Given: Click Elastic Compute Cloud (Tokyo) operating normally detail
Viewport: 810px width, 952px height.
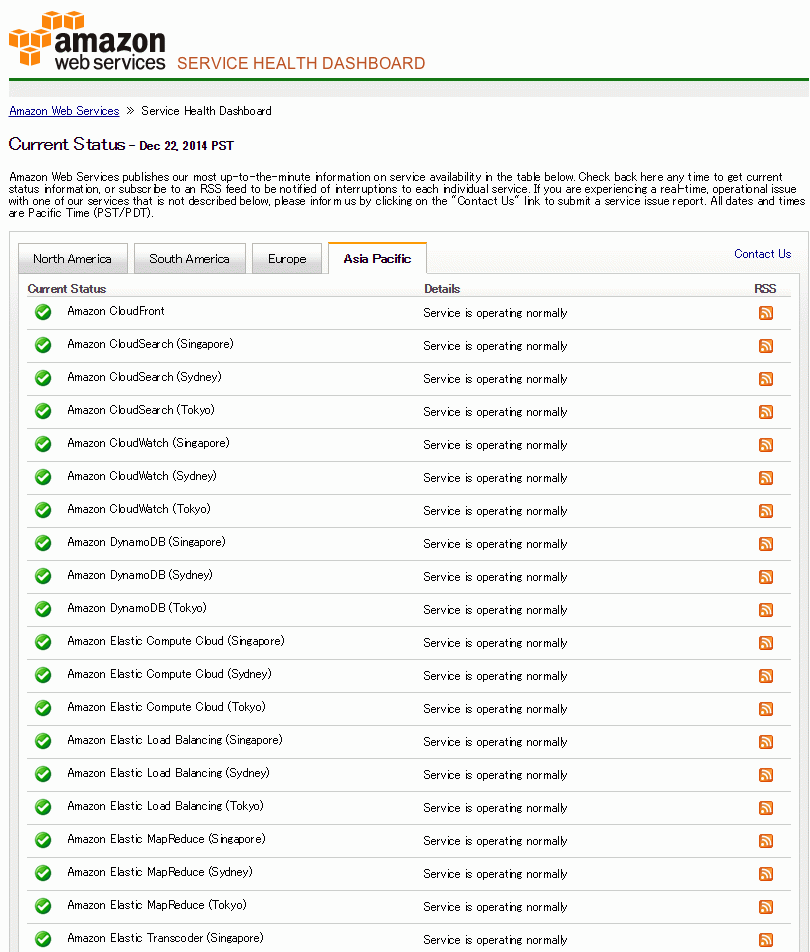Looking at the screenshot, I should (x=495, y=709).
